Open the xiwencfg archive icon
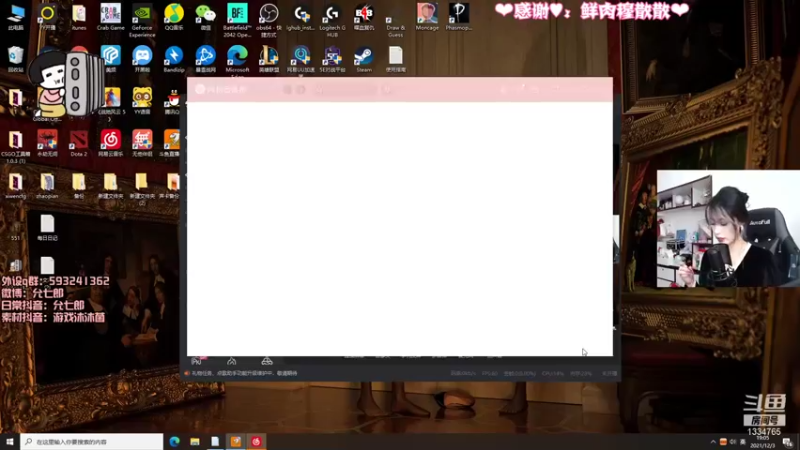The image size is (800, 450). (16, 183)
